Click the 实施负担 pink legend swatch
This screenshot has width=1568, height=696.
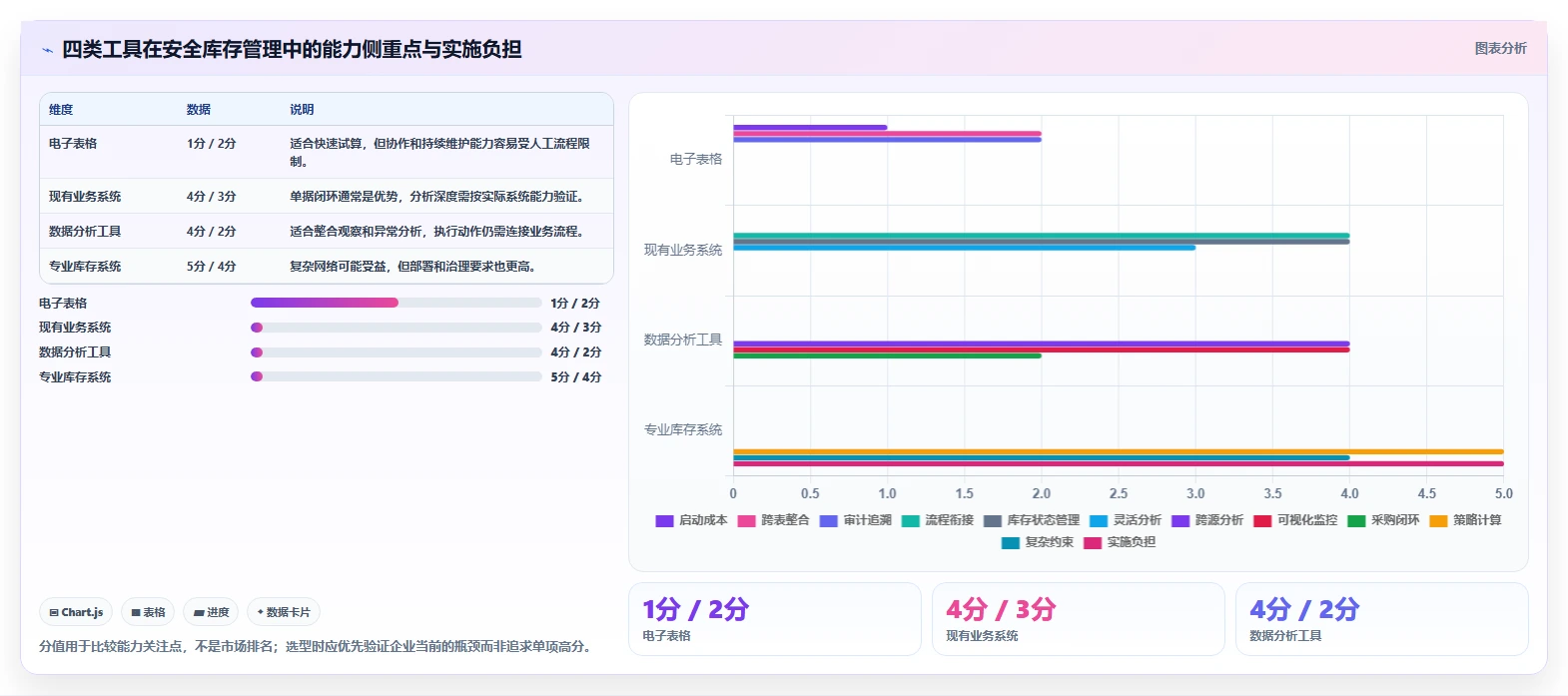1093,543
